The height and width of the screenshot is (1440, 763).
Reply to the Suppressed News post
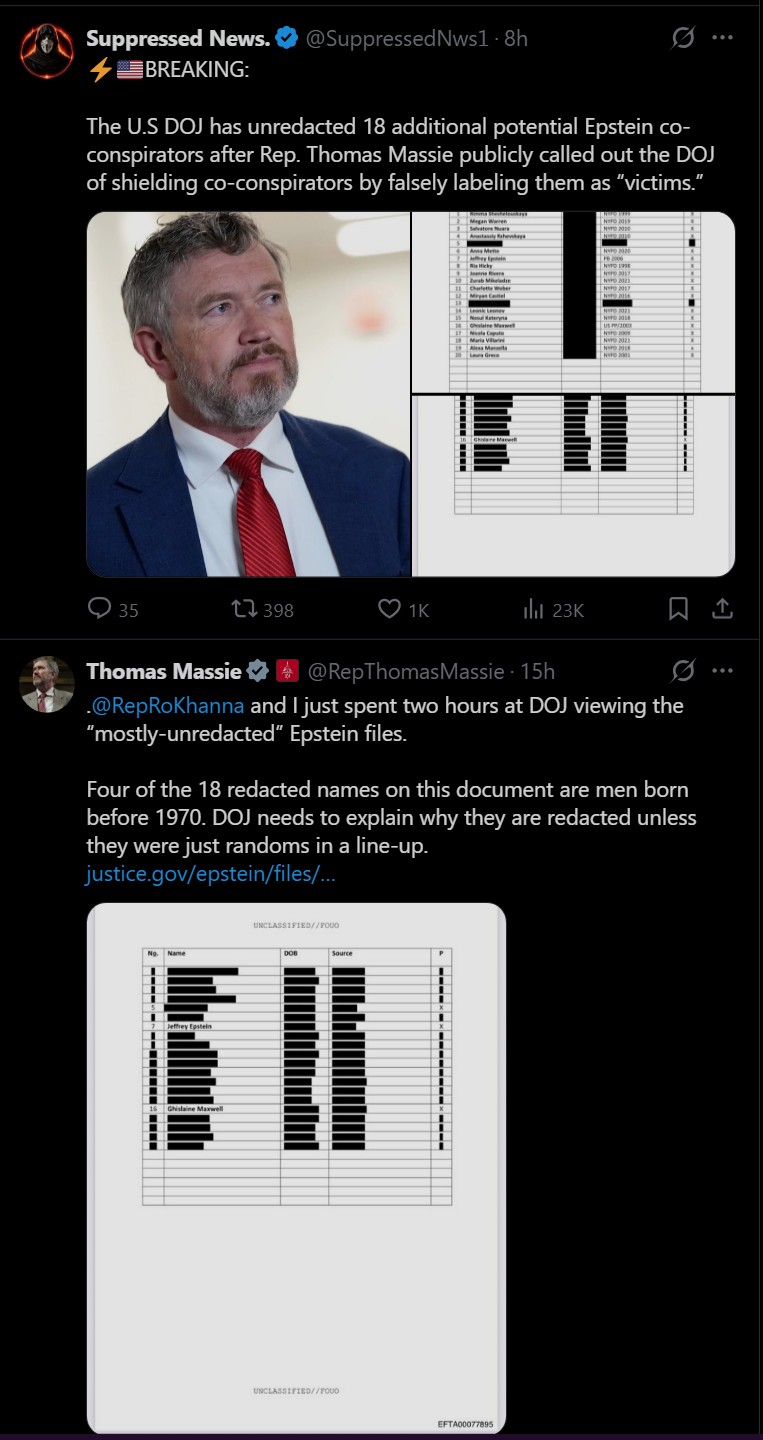point(100,608)
